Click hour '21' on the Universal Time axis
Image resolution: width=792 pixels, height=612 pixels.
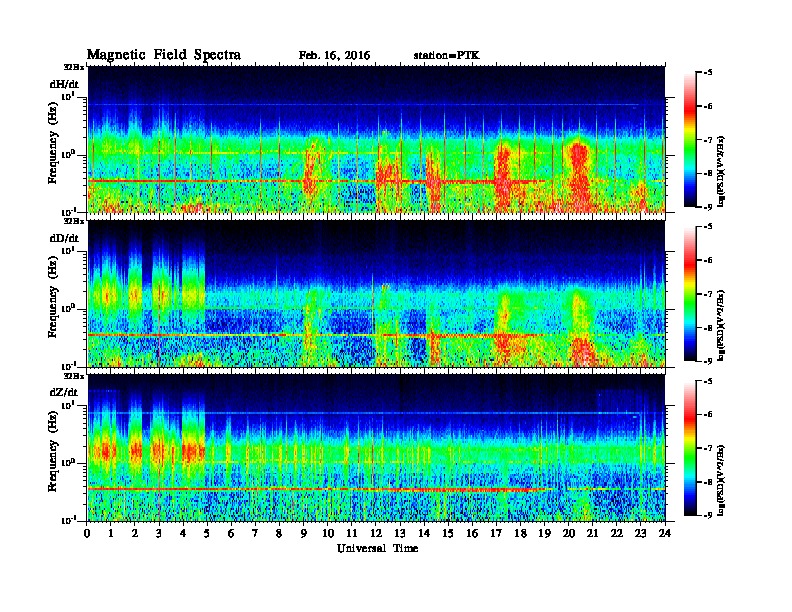(592, 533)
